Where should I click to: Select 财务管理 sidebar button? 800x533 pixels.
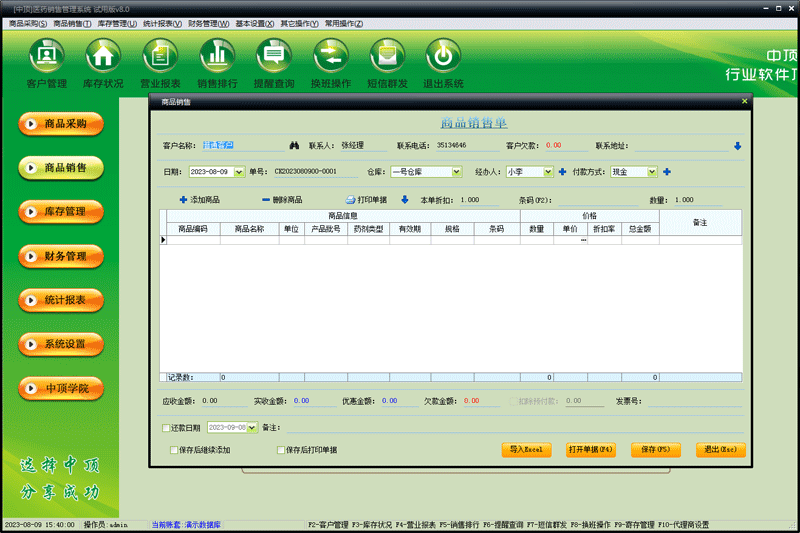coord(61,256)
